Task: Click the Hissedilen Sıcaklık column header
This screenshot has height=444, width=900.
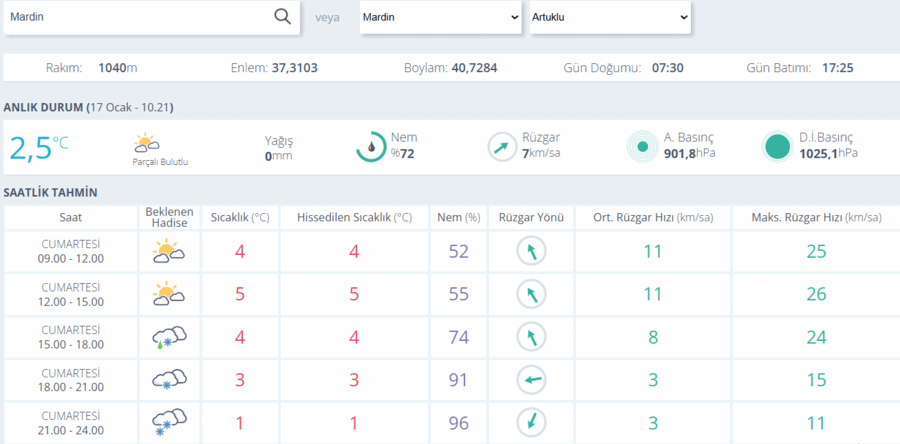Action: pyautogui.click(x=354, y=218)
